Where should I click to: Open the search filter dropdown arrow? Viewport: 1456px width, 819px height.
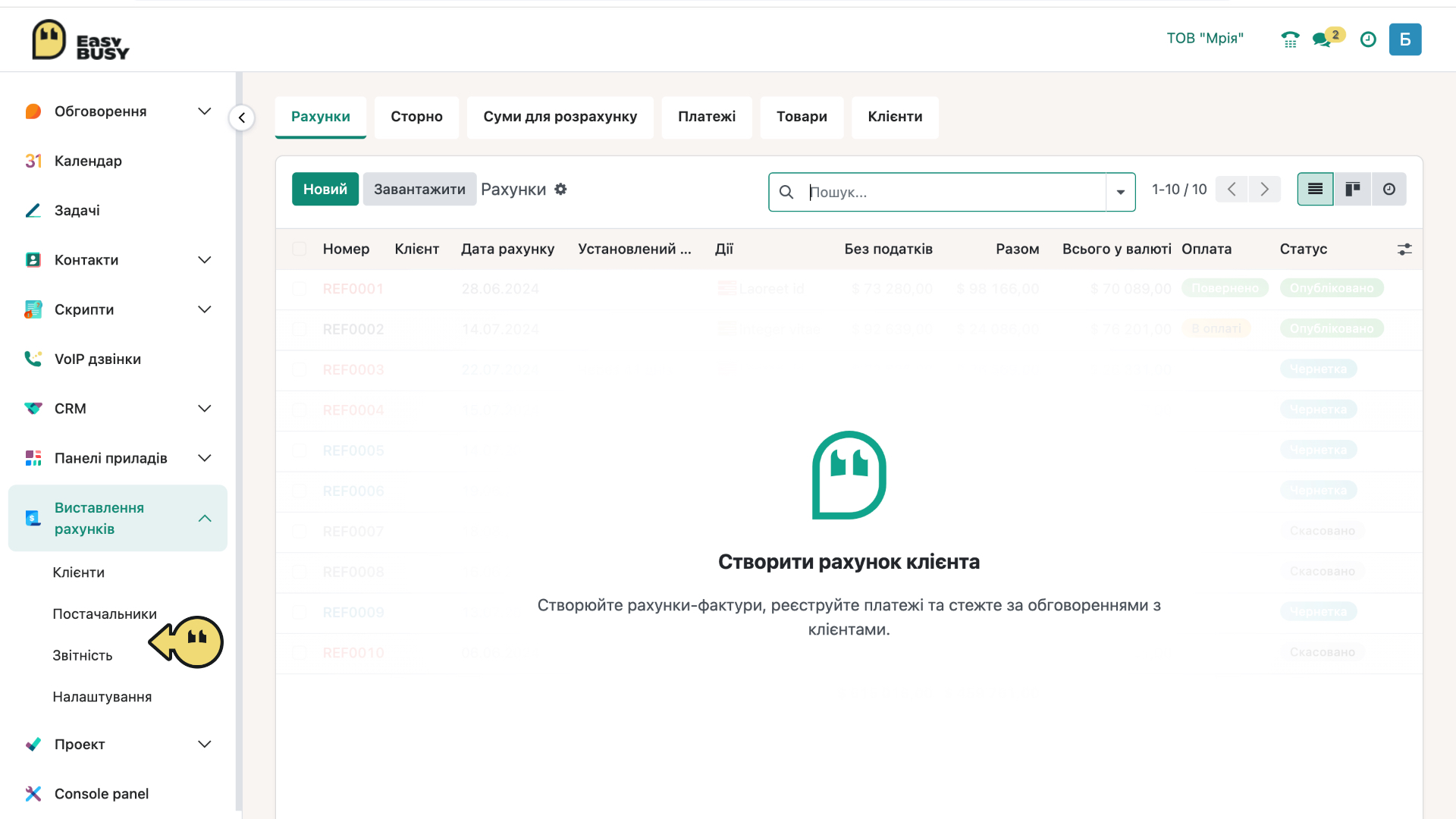tap(1120, 192)
